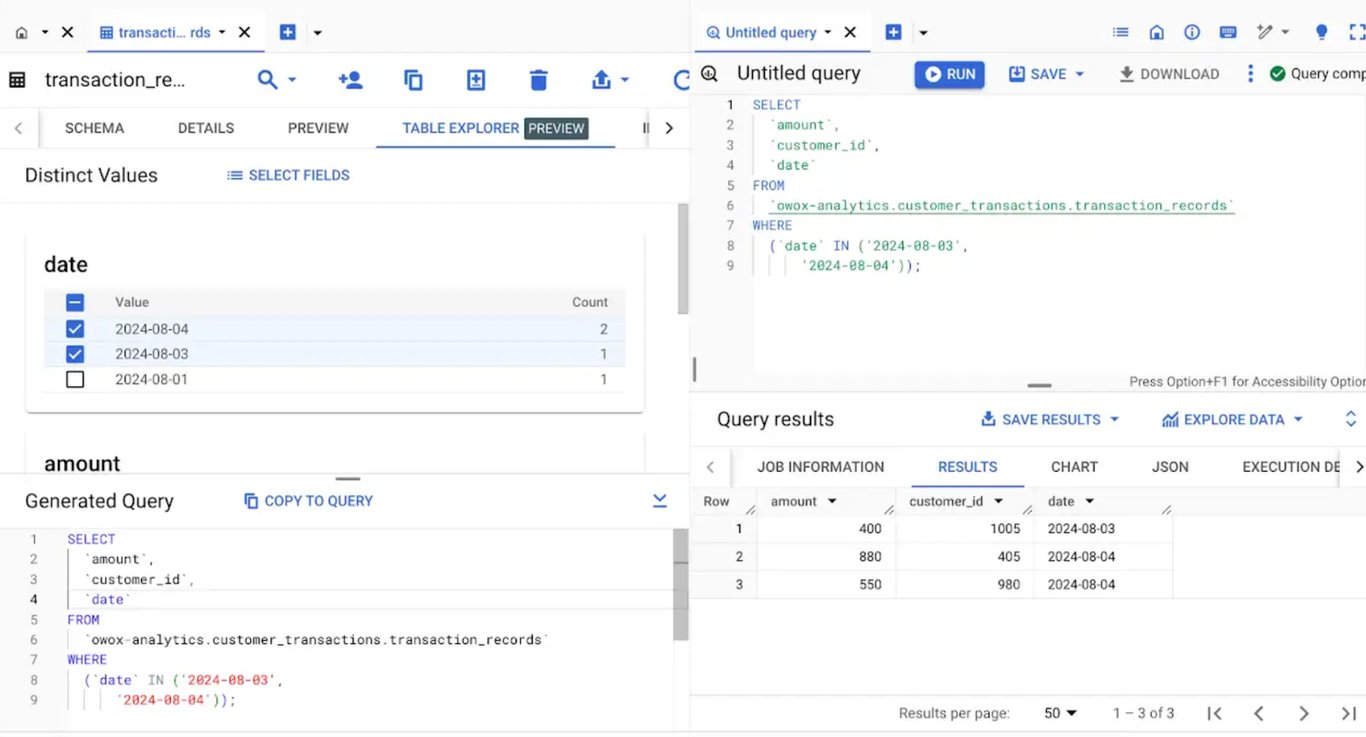Switch to the SCHEMA tab
Viewport: 1366px width, 737px height.
[94, 128]
